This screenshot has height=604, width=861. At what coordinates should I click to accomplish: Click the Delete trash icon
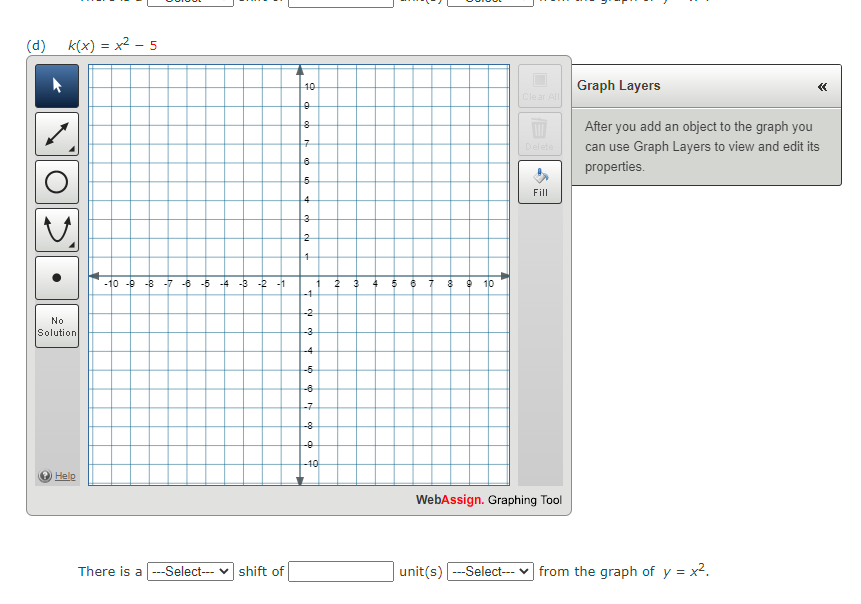point(539,131)
